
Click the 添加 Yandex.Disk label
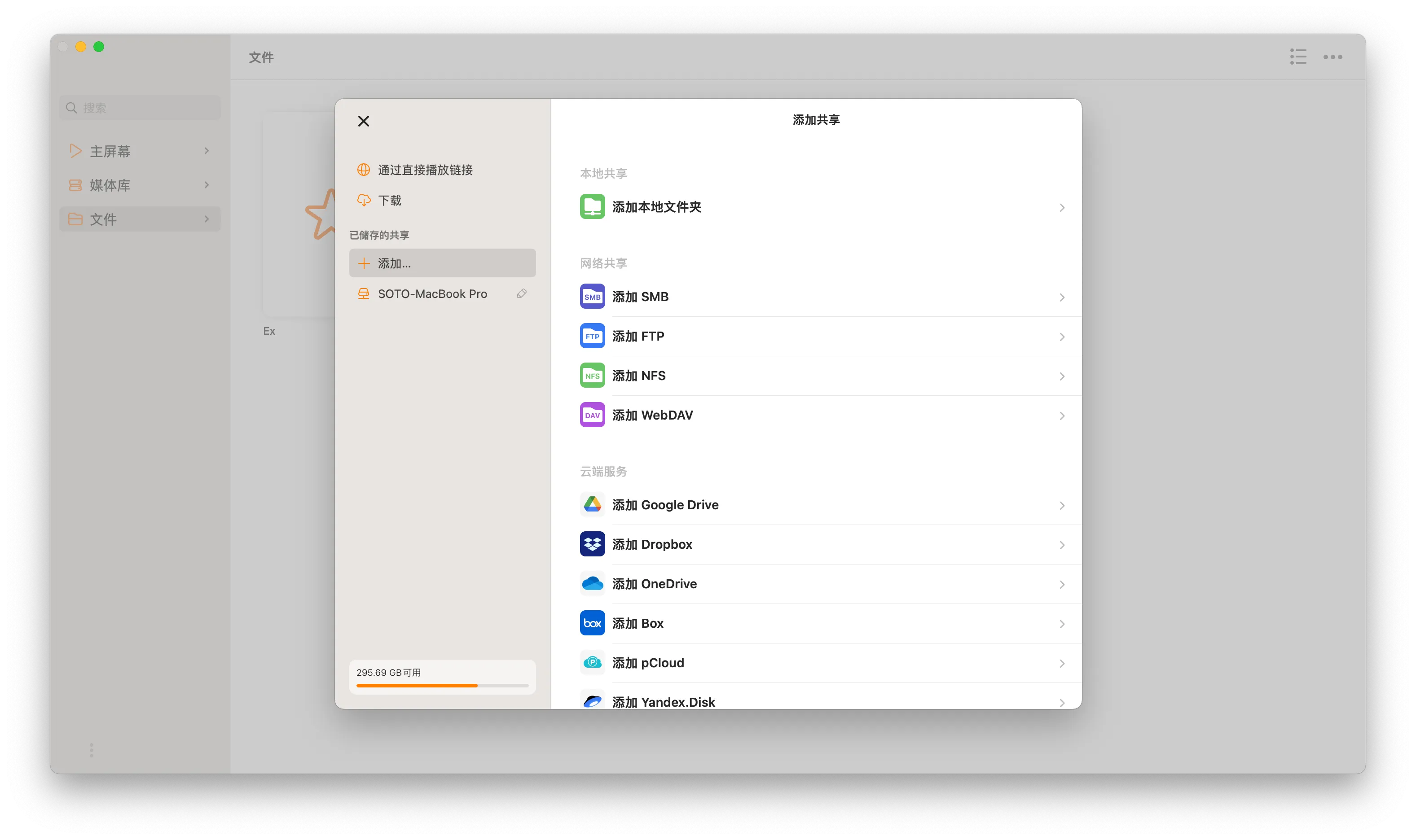(664, 702)
